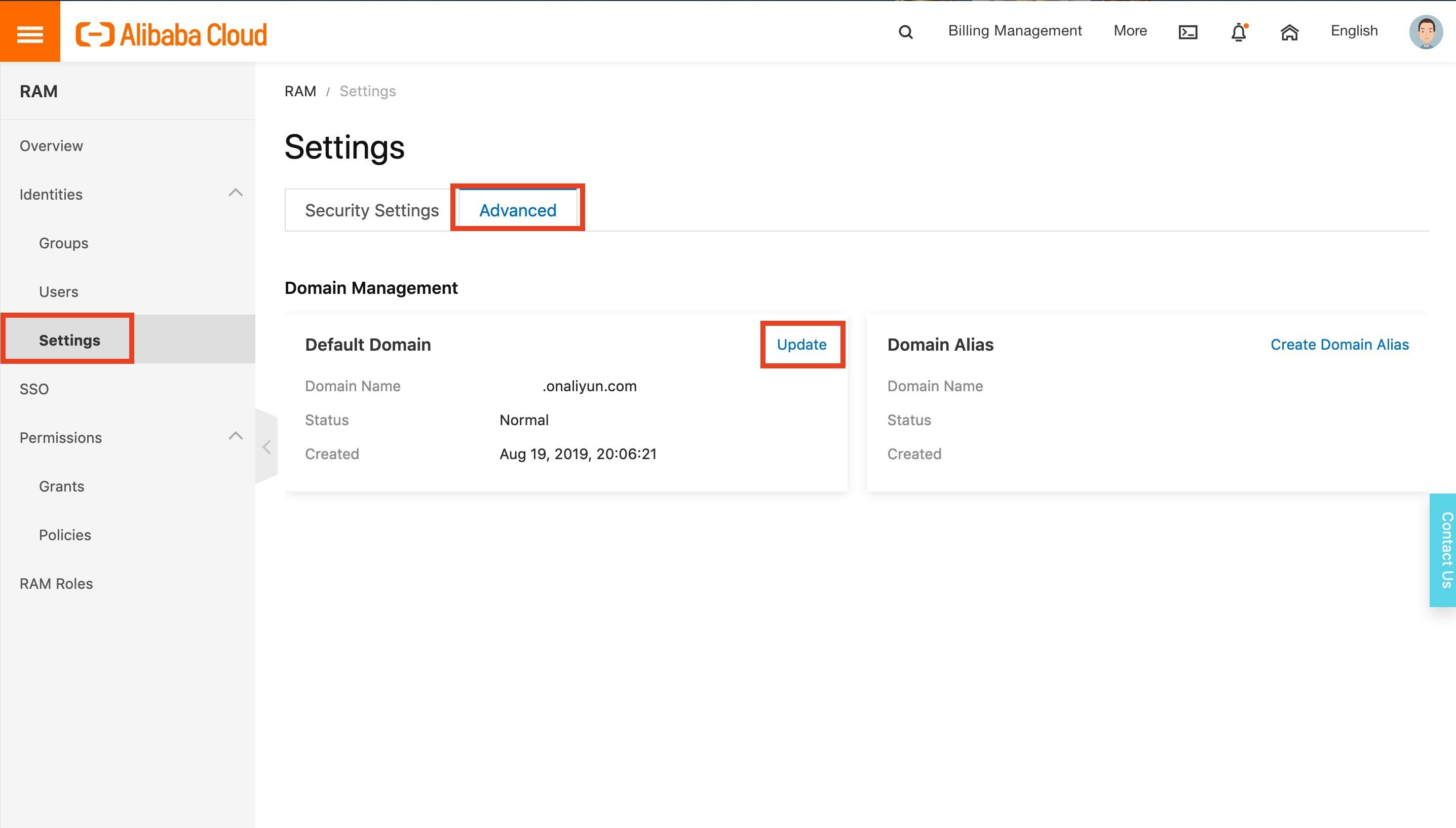The width and height of the screenshot is (1456, 828).
Task: Click Update for Default Domain
Action: [801, 345]
